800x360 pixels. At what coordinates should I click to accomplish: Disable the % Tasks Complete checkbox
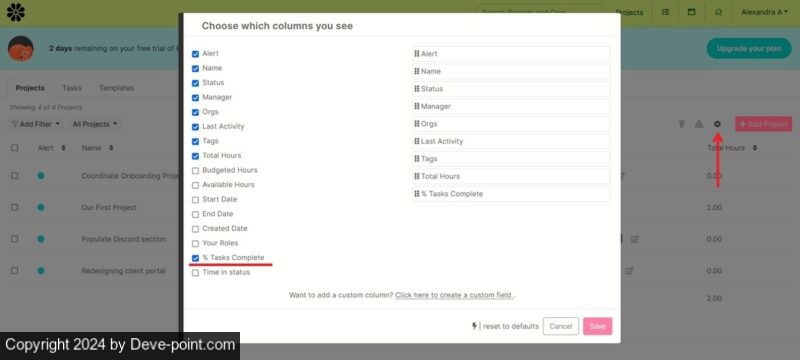[x=195, y=258]
